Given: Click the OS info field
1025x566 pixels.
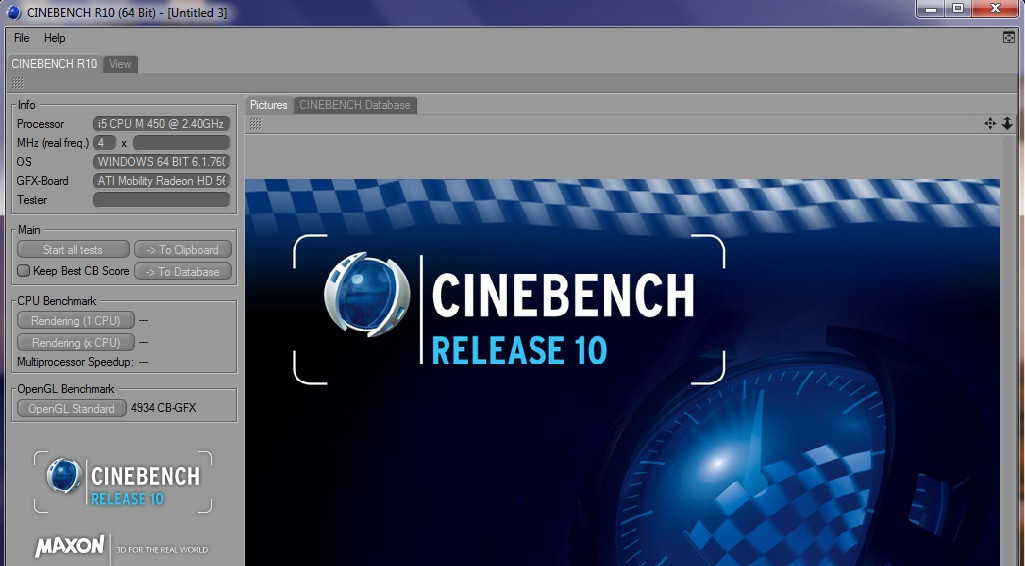Looking at the screenshot, I should point(161,161).
